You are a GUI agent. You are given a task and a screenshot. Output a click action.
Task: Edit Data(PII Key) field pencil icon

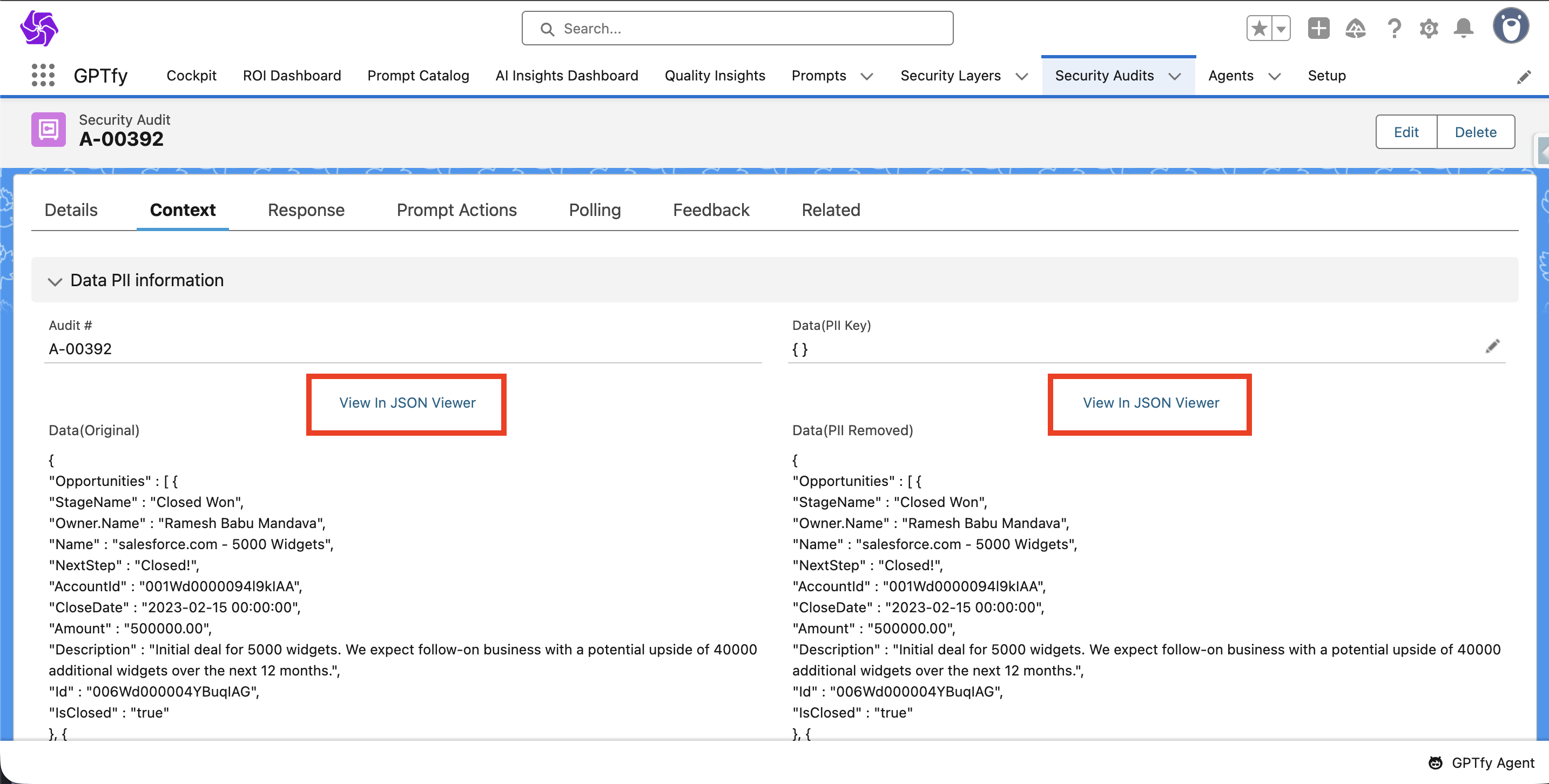click(1492, 346)
